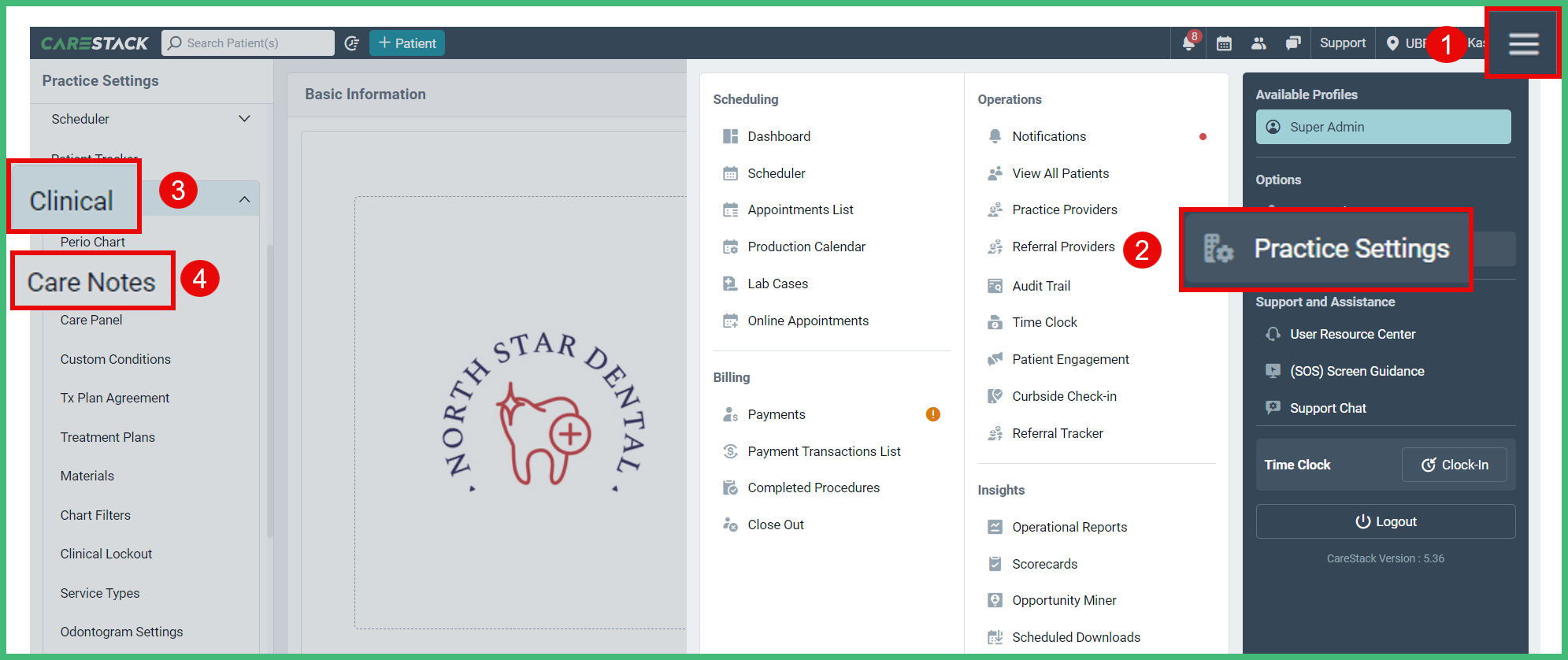Click the add Patient button
Screen dimensions: 1568x660
pos(407,43)
